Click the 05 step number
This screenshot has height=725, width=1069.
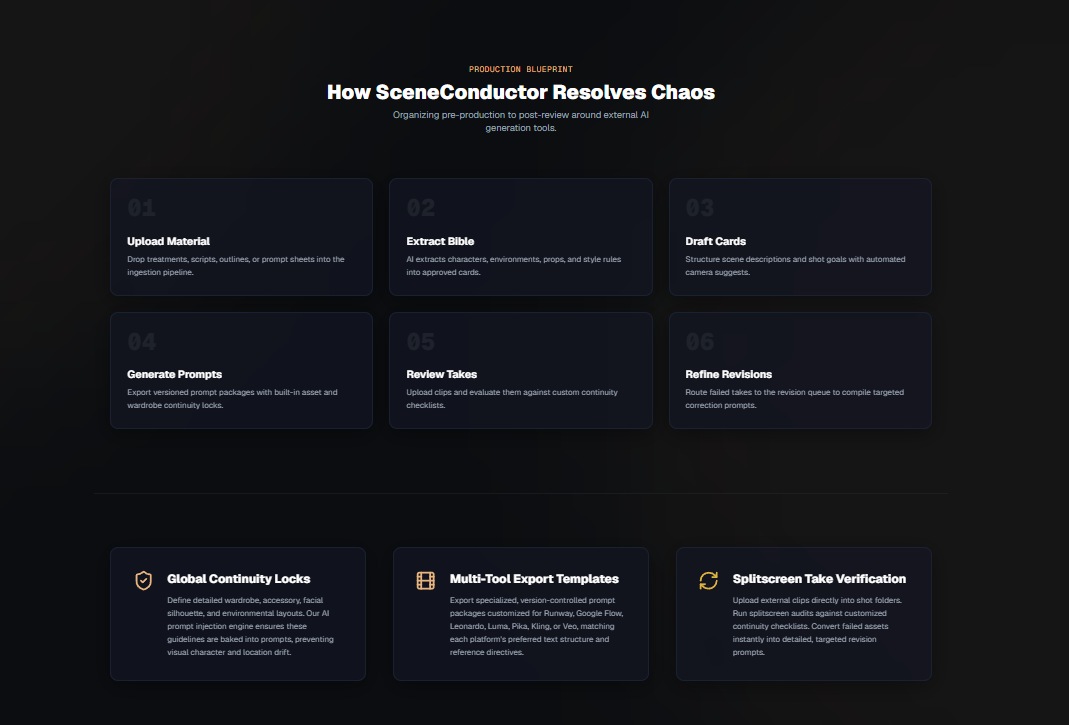(x=421, y=342)
